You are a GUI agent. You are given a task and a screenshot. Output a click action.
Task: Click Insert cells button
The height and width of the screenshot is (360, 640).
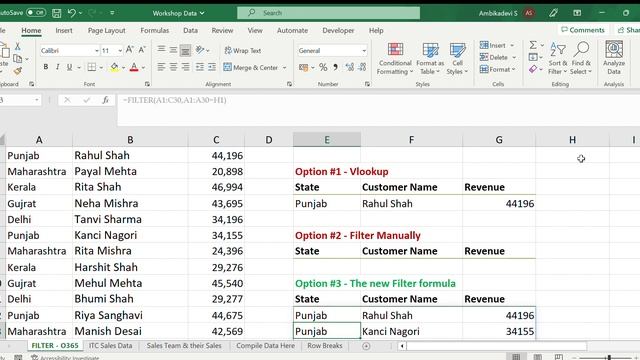pyautogui.click(x=493, y=45)
